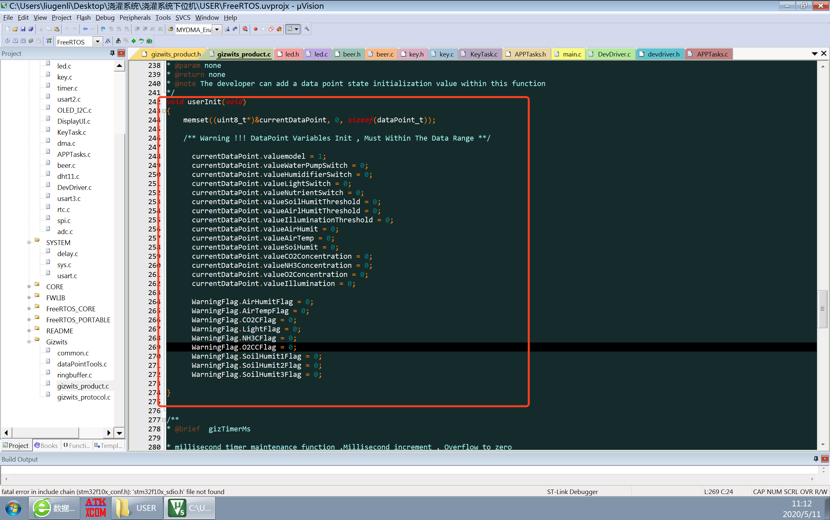Open Options for Target icon

click(x=109, y=41)
